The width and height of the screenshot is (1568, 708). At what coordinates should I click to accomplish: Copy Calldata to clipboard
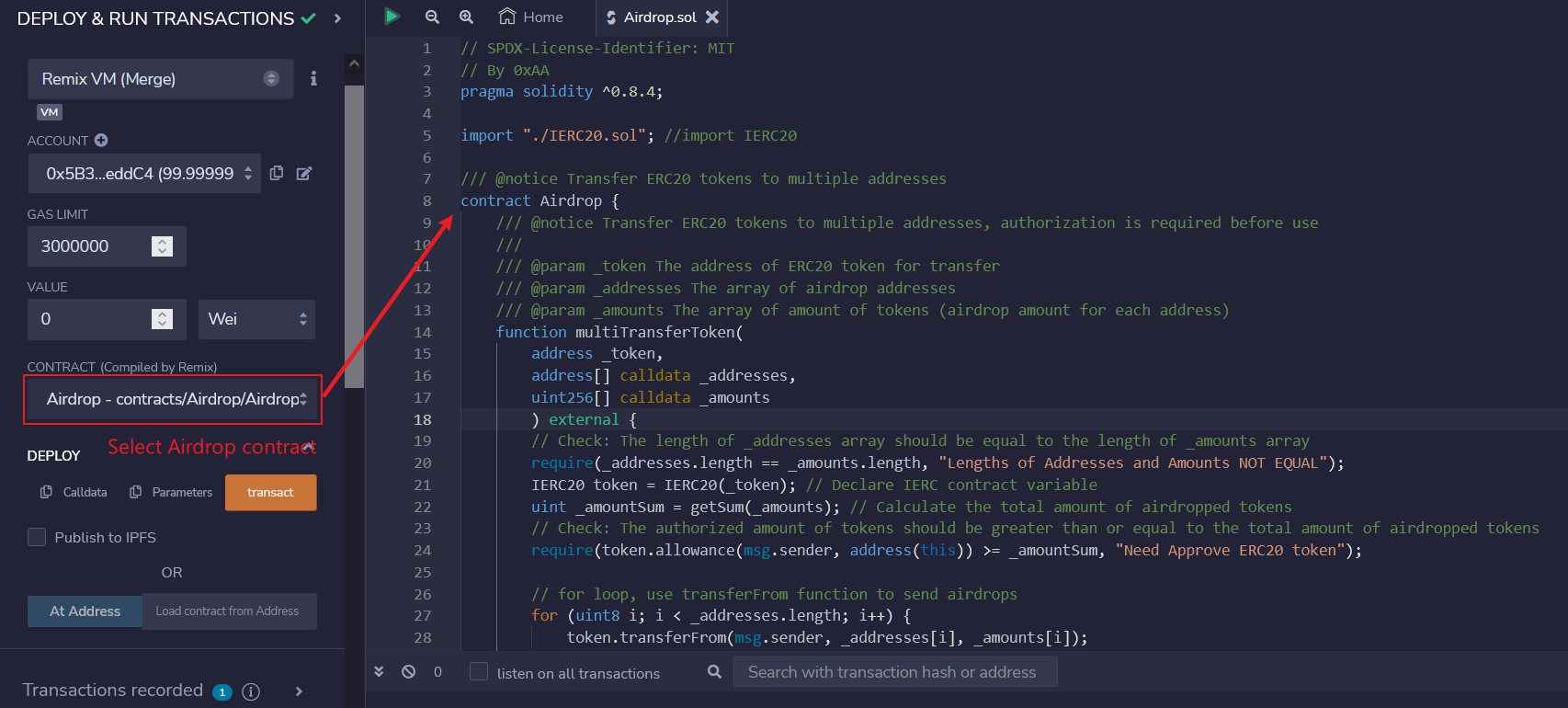click(74, 492)
